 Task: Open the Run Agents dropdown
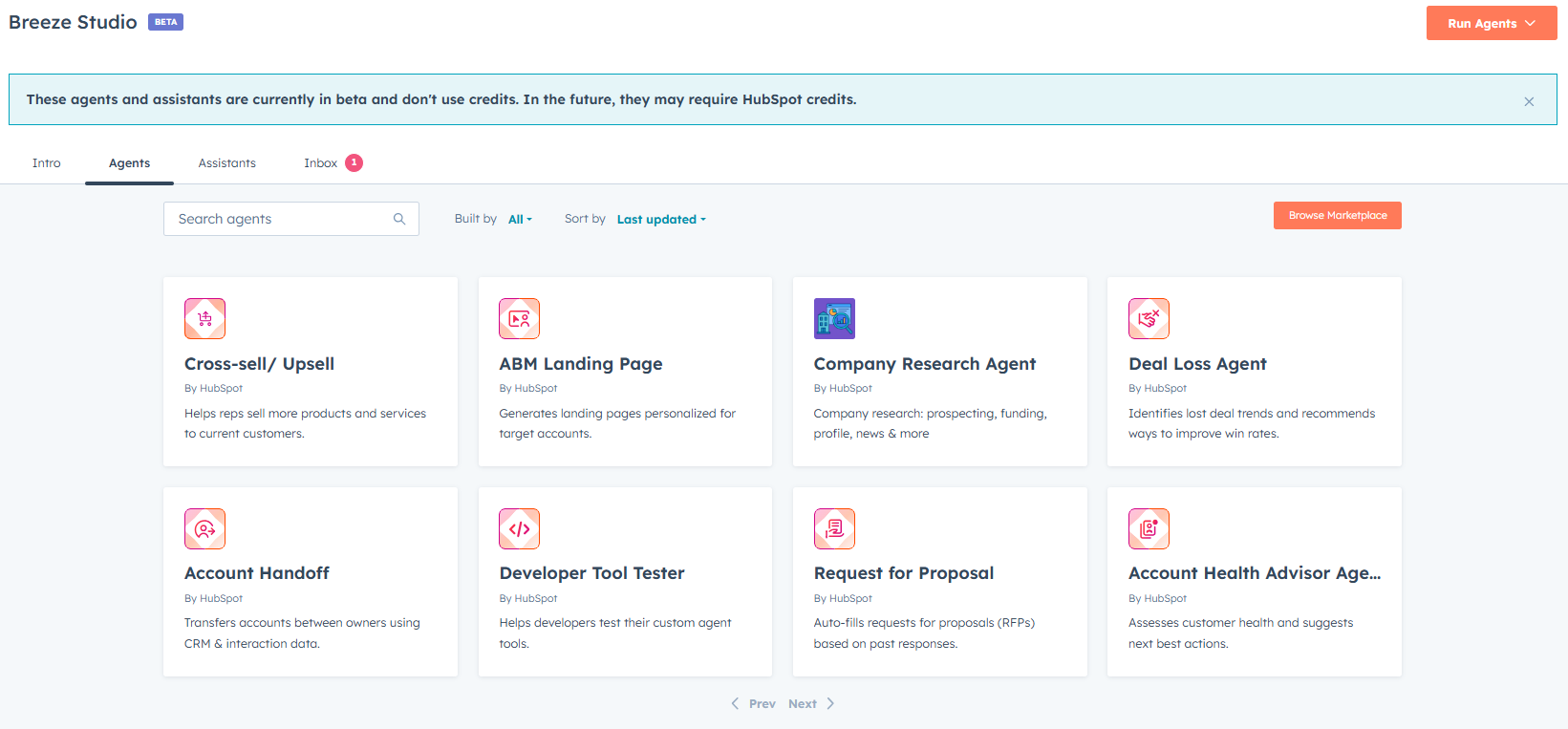pyautogui.click(x=1491, y=24)
